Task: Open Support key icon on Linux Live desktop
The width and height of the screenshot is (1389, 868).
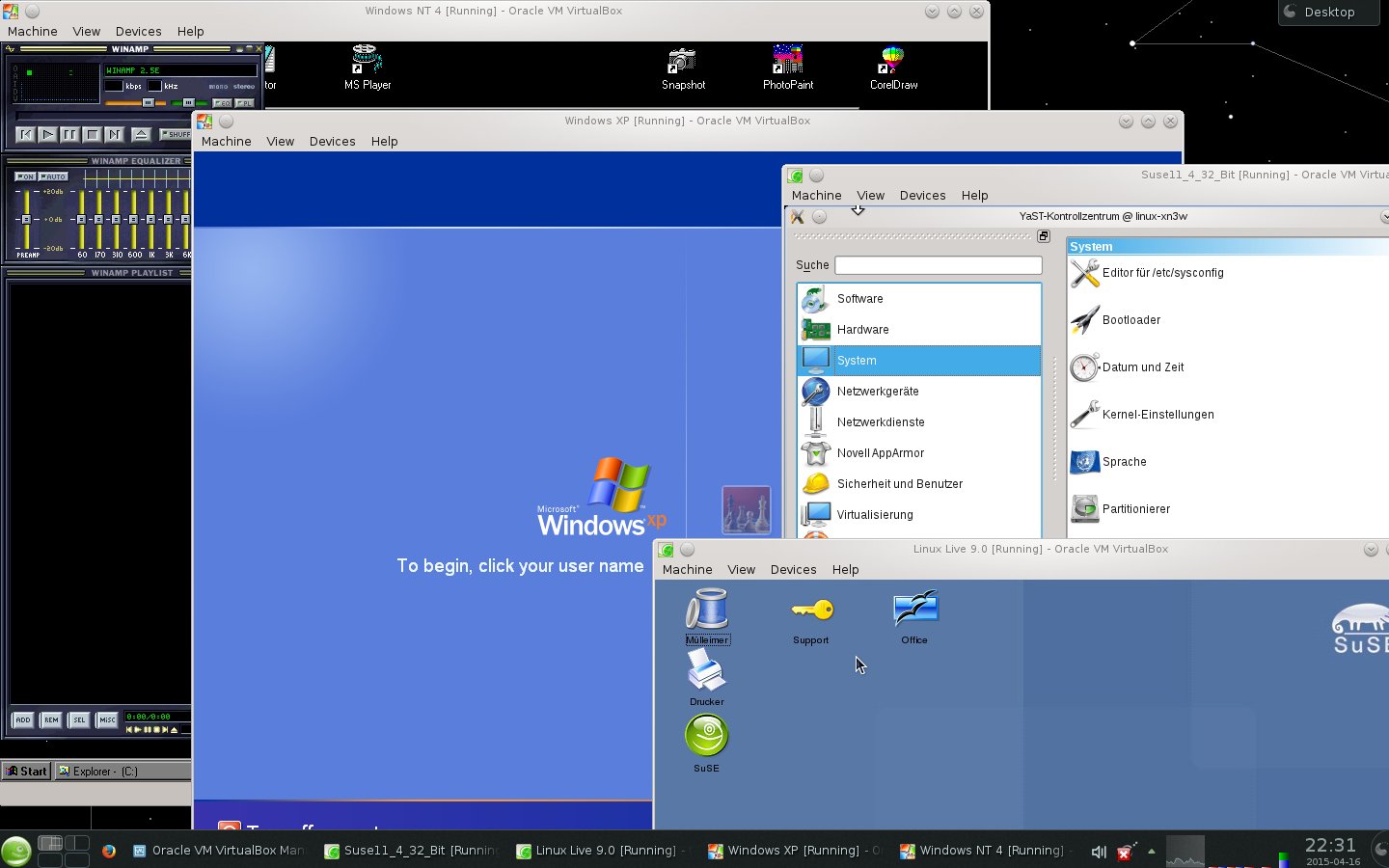Action: 811,619
